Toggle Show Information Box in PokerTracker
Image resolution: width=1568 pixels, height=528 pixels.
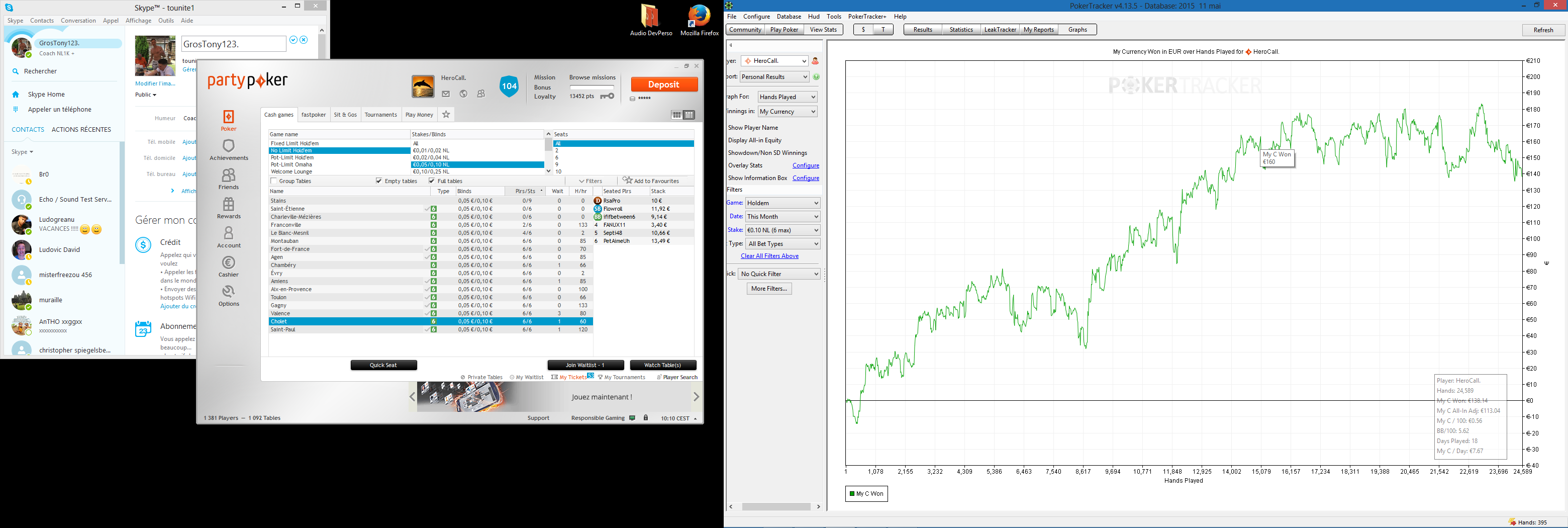click(x=757, y=178)
